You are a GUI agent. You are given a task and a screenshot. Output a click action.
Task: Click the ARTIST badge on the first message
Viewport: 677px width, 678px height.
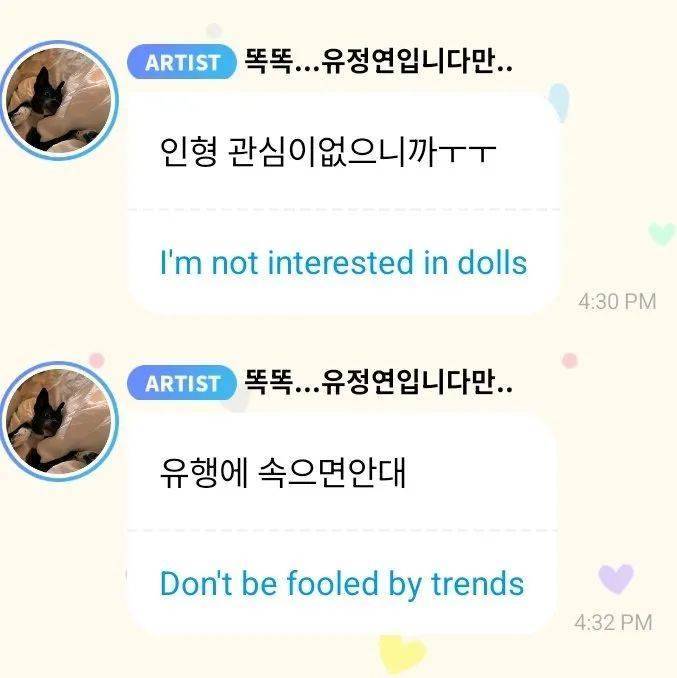click(182, 62)
